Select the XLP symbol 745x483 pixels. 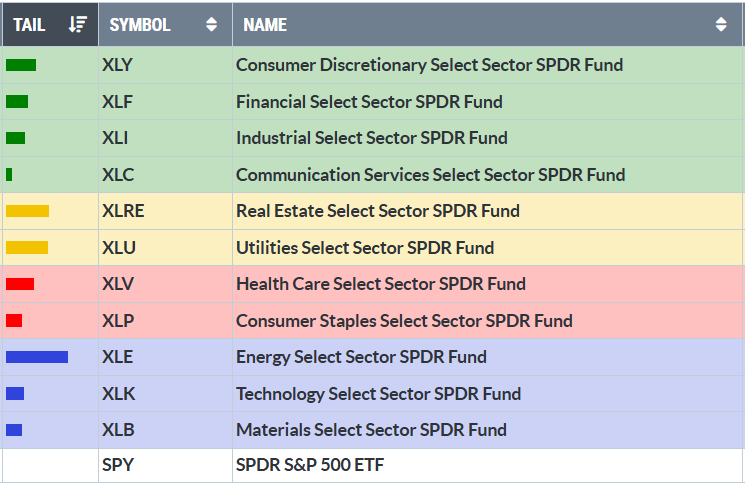tap(118, 321)
